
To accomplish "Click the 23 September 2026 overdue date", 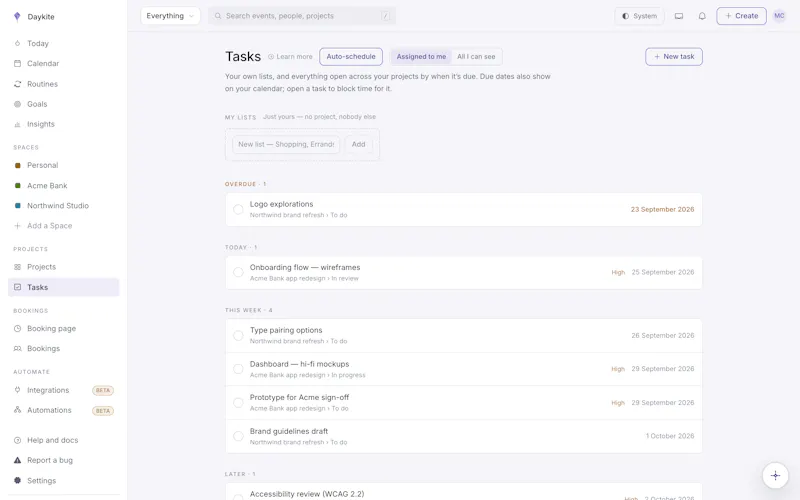I will pos(662,210).
